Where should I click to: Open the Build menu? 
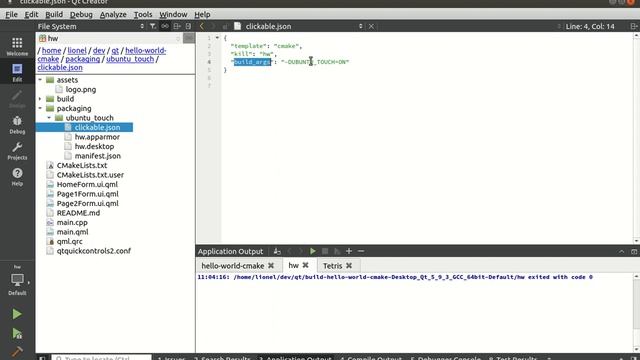[54, 14]
